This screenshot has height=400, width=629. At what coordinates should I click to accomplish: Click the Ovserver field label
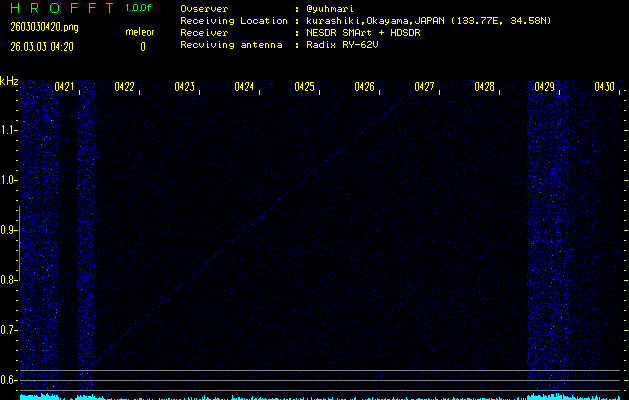point(204,9)
